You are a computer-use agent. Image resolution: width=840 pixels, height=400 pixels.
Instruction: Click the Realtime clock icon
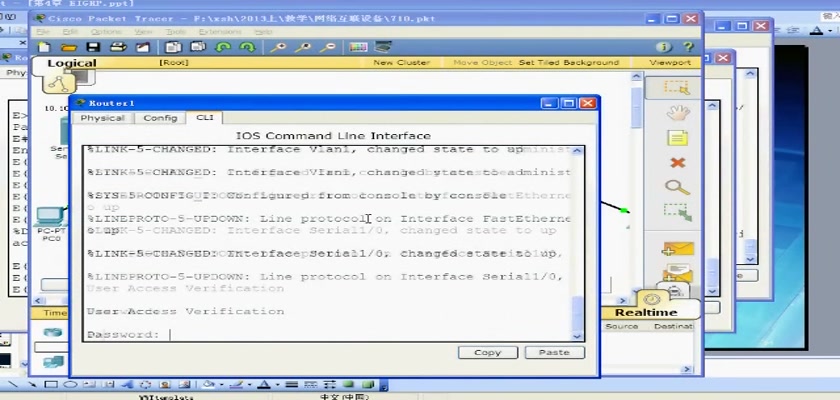(x=651, y=300)
